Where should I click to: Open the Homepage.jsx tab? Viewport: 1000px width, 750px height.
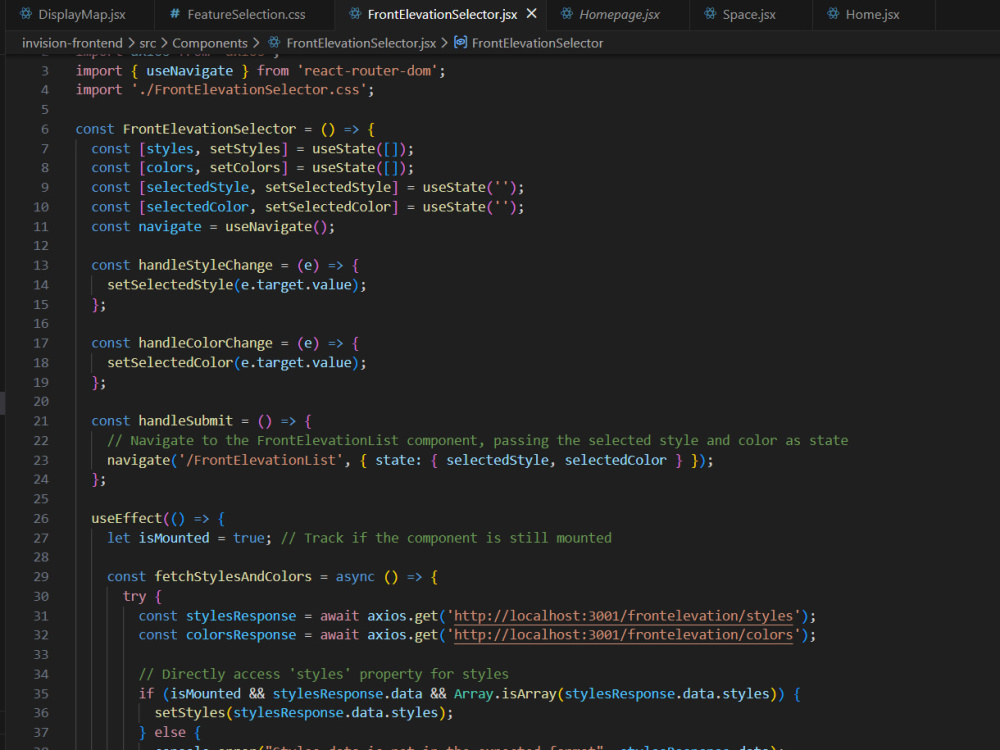[x=619, y=14]
